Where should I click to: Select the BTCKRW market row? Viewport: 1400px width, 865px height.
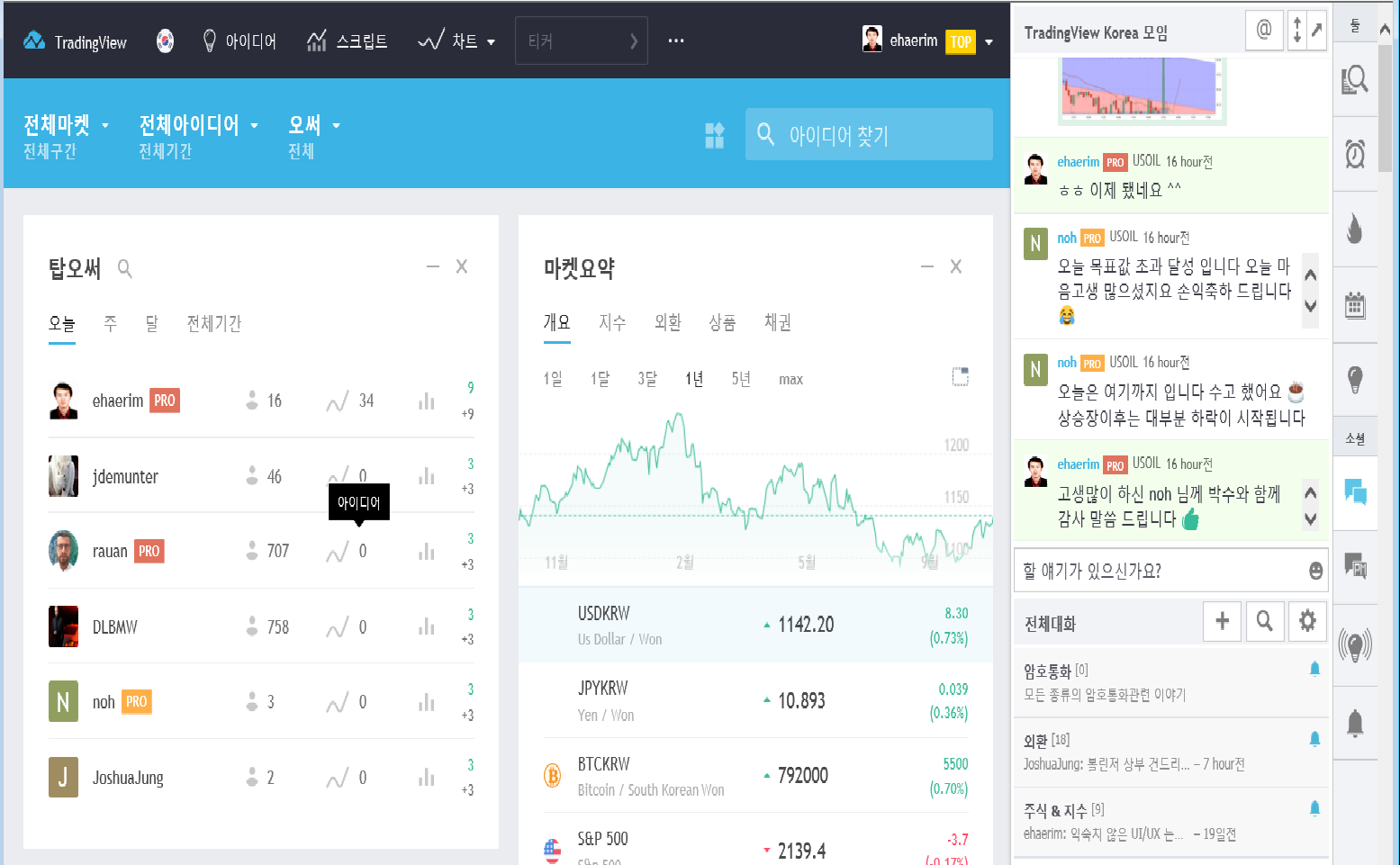coord(755,775)
